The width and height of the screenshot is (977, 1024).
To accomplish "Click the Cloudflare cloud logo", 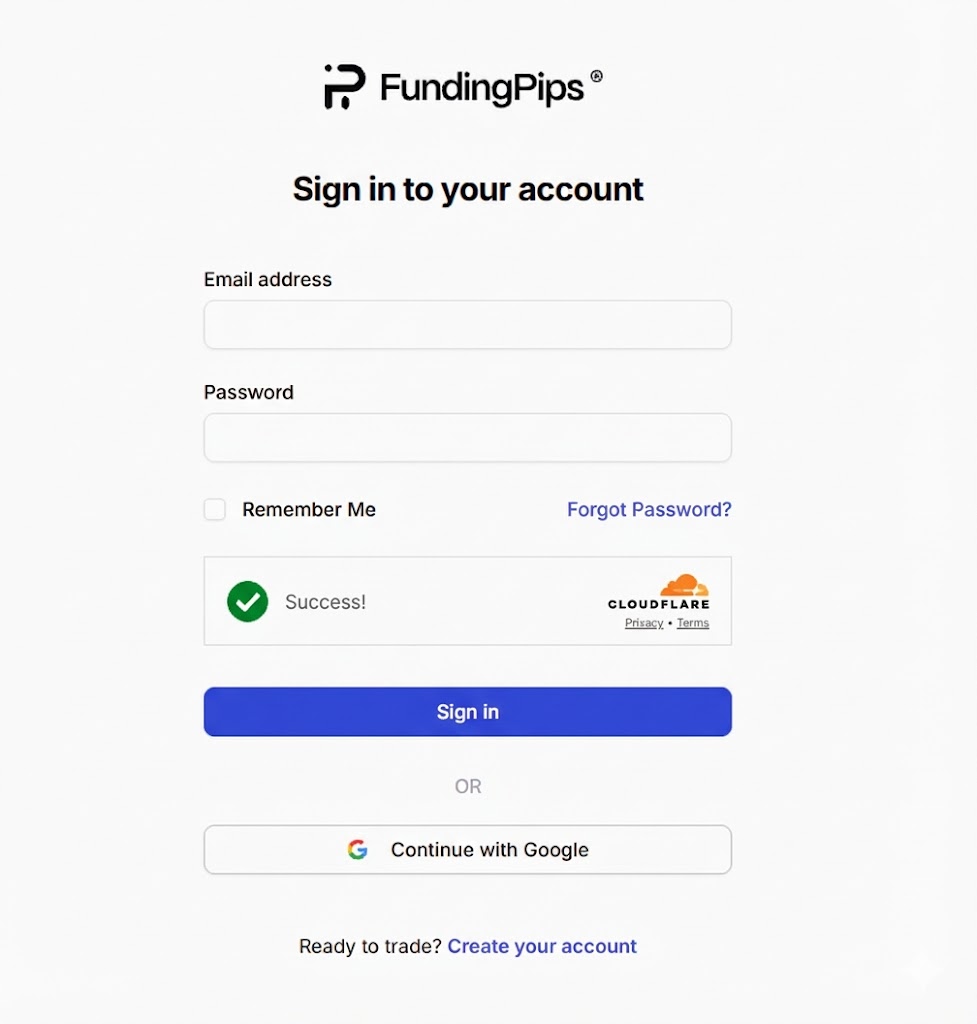I will tap(685, 585).
